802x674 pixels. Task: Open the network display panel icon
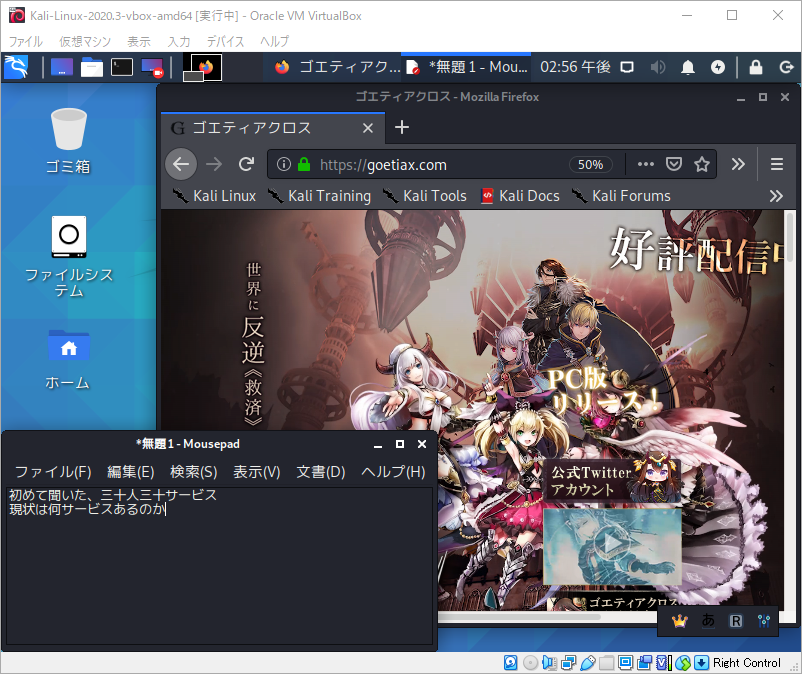(627, 67)
